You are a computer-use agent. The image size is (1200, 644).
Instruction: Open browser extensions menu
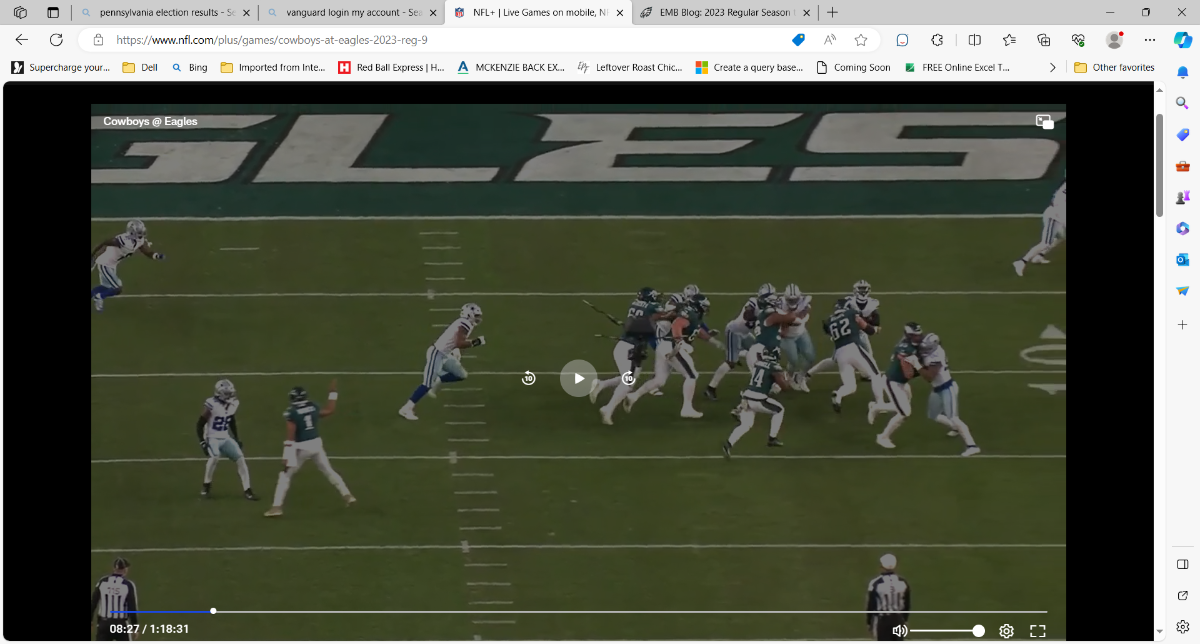click(937, 40)
